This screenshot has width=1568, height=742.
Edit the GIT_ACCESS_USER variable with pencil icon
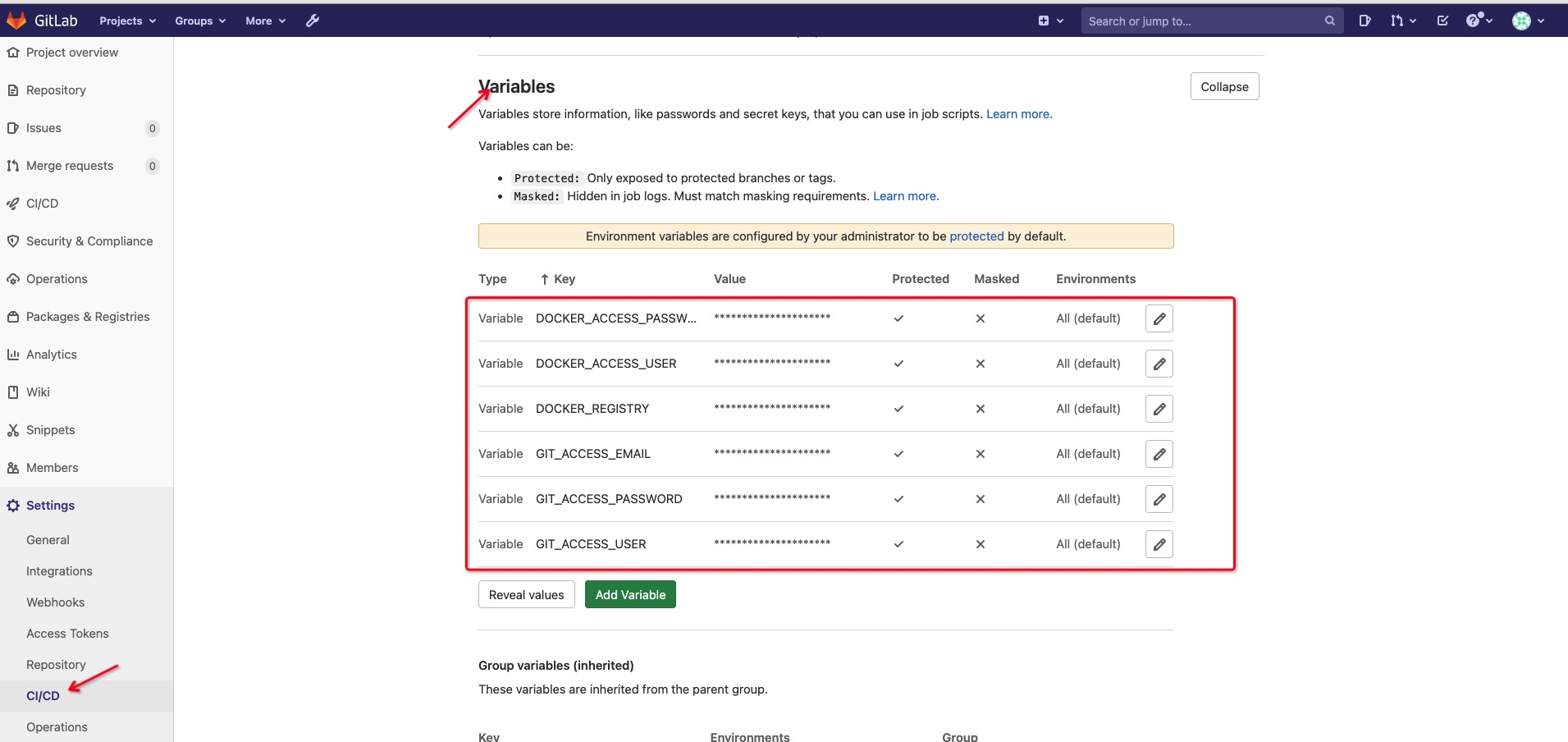(x=1159, y=543)
